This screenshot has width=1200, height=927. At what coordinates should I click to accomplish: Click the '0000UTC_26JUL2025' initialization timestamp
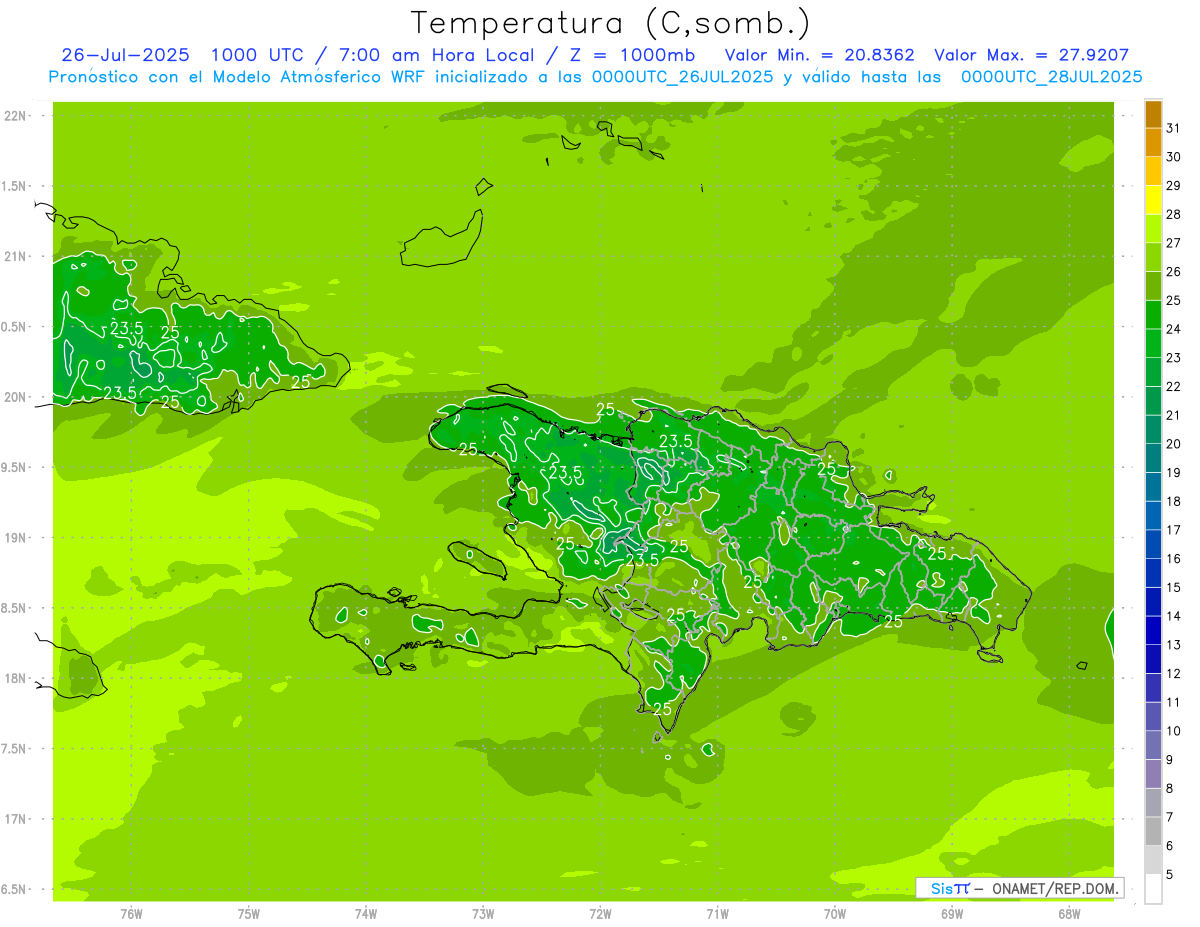682,77
